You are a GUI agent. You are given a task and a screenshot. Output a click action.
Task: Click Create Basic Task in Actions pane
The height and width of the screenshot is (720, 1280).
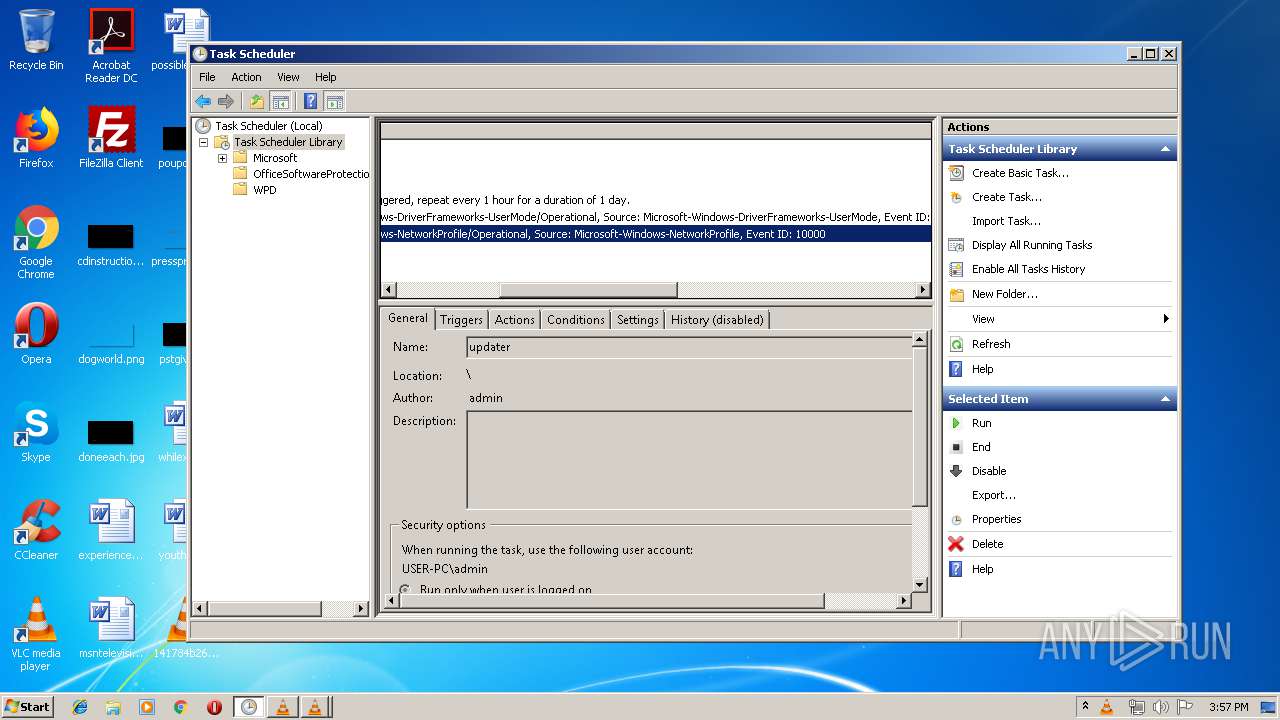(1020, 173)
